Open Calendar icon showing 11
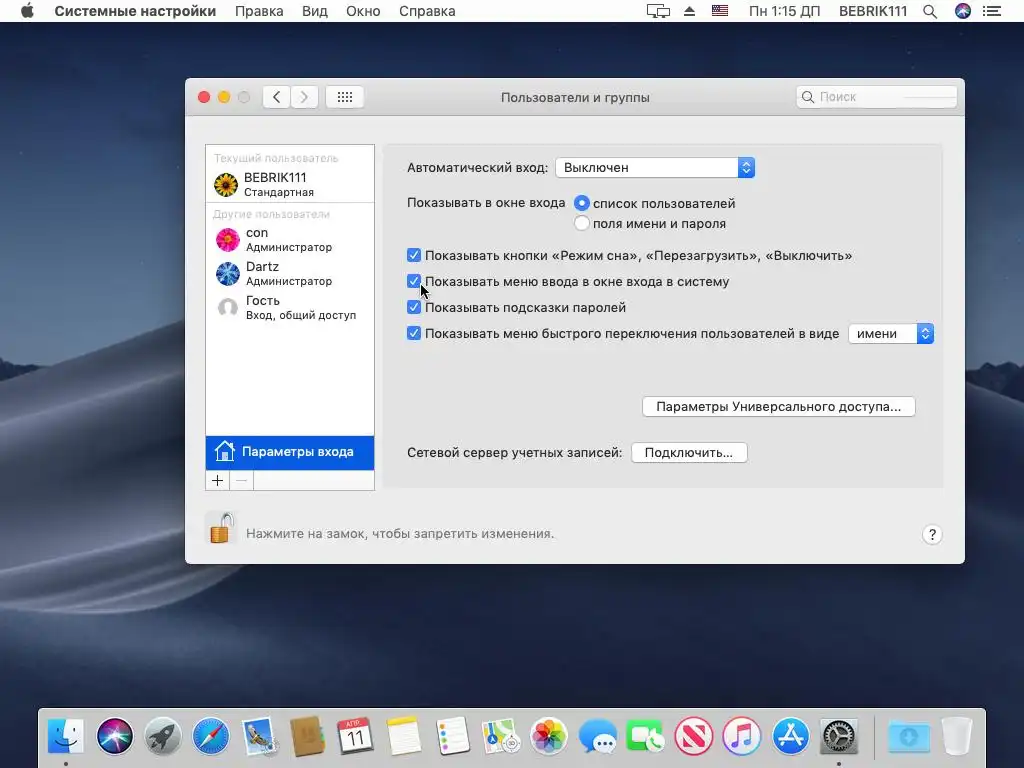Viewport: 1024px width, 768px height. tap(355, 736)
